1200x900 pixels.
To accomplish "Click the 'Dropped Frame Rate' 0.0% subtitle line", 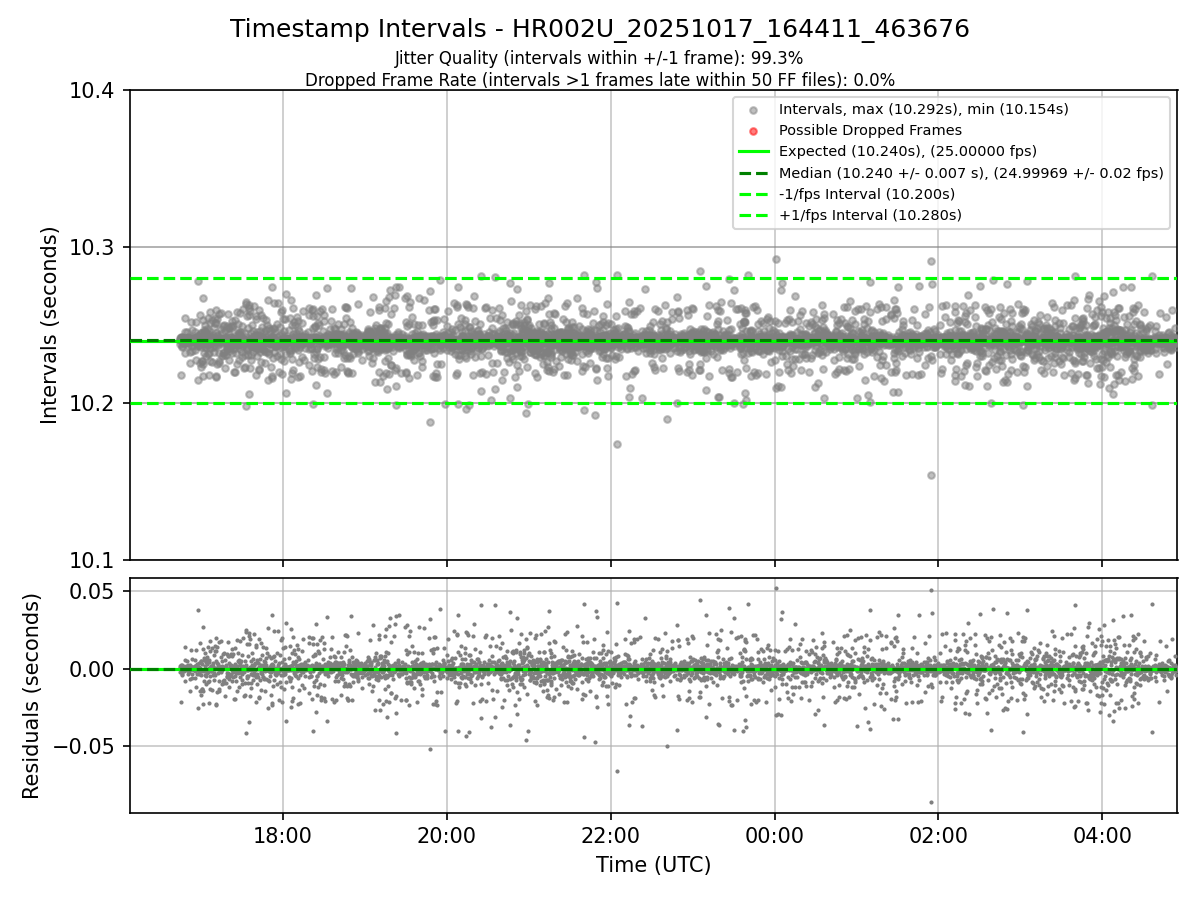I will 600,80.
